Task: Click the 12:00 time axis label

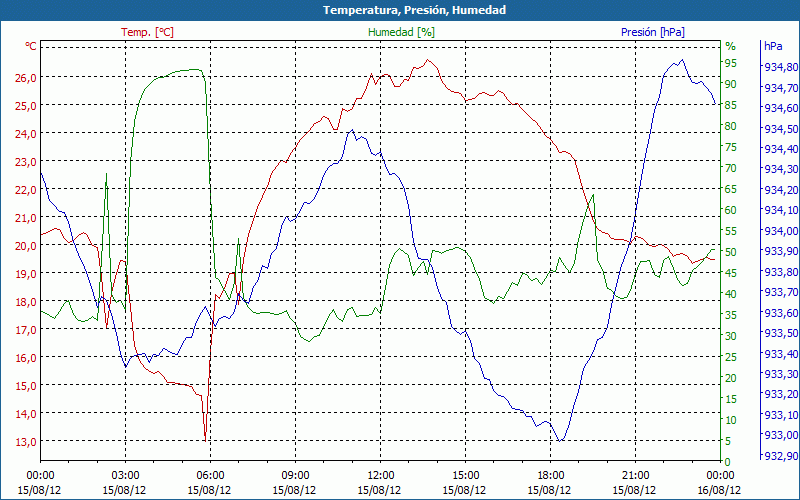Action: 380,476
